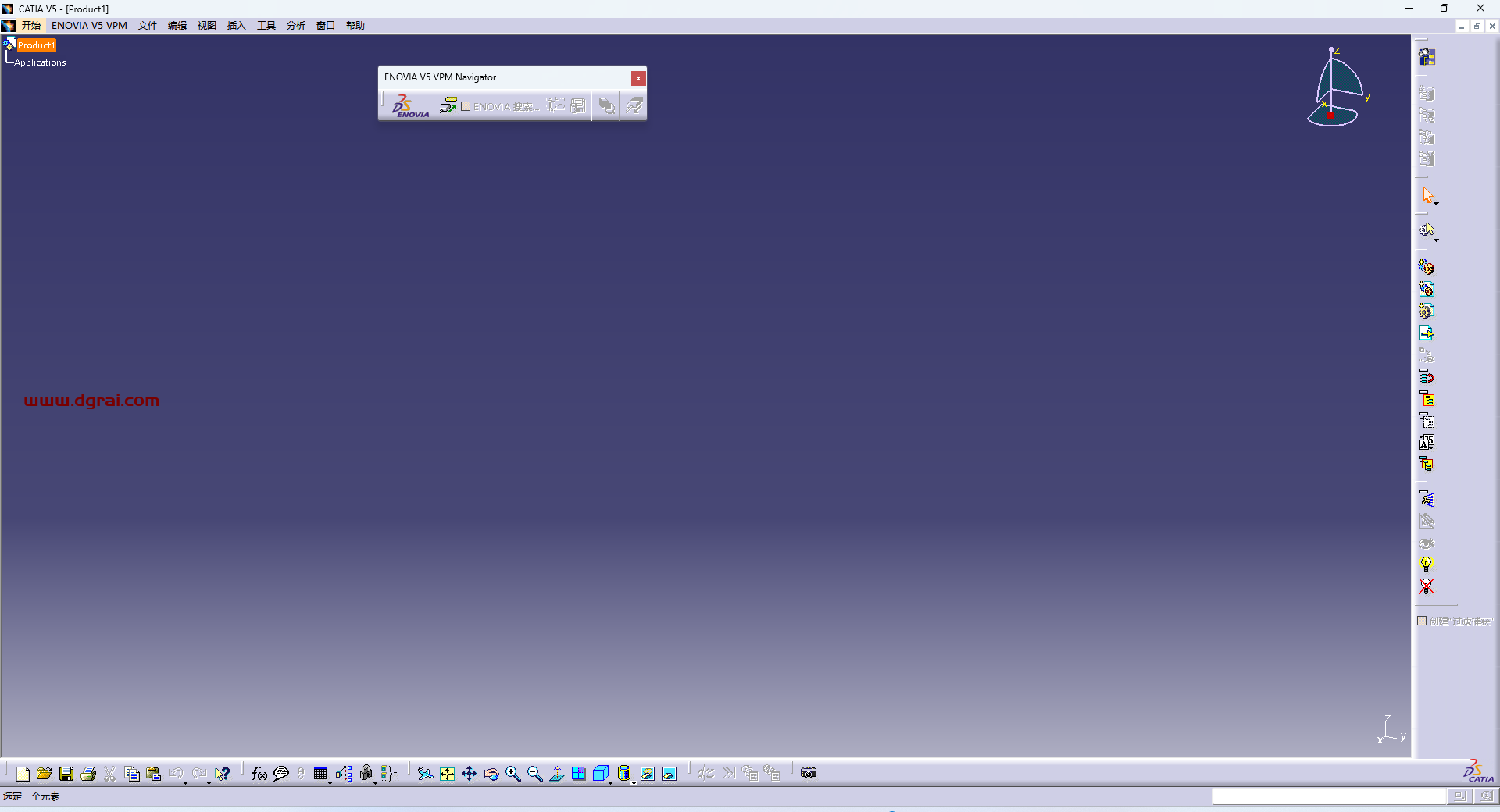
Task: Click the document with yellow arrow icon
Action: pos(1427,333)
